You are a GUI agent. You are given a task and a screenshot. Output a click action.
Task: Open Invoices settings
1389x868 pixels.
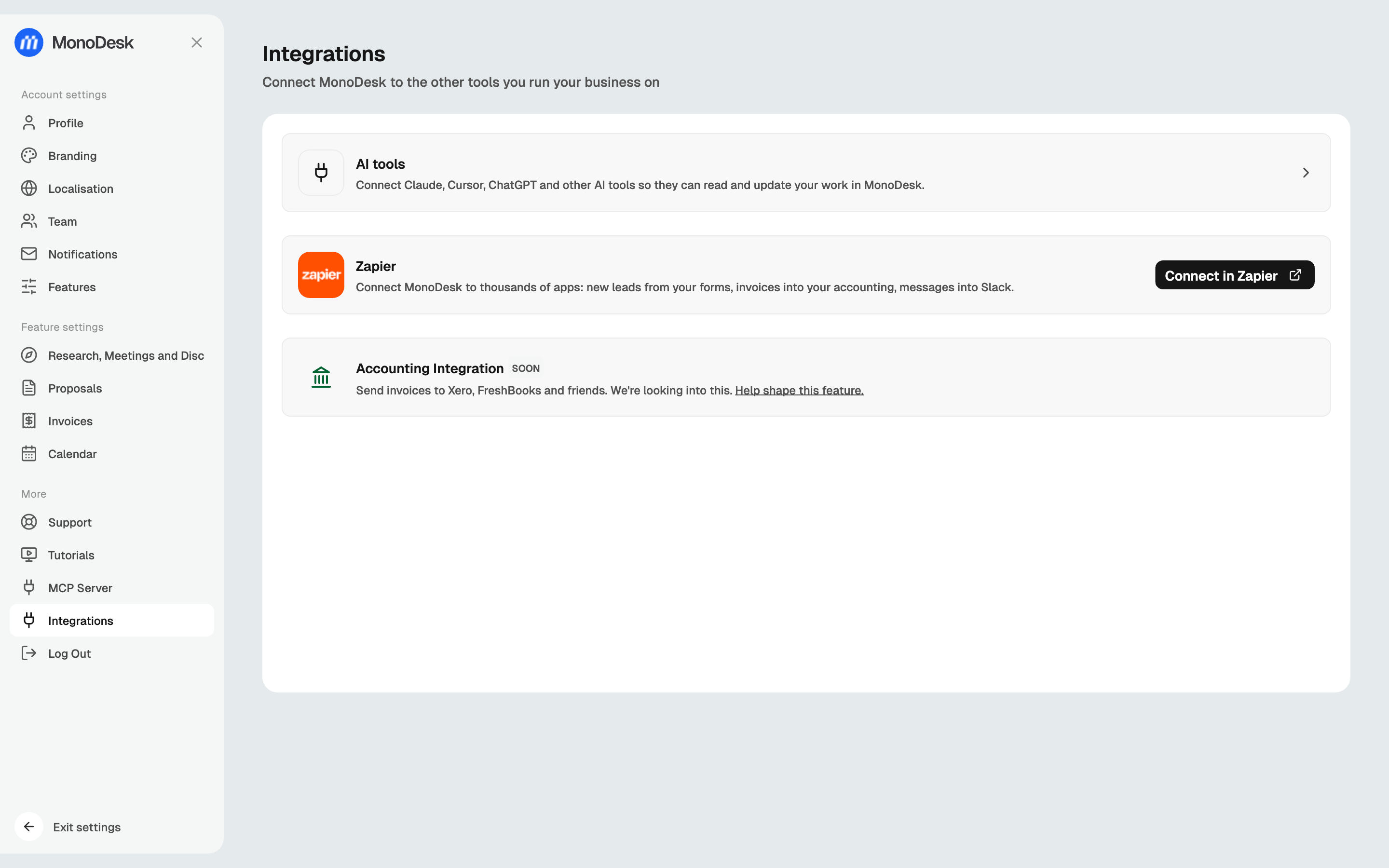[x=112, y=421]
